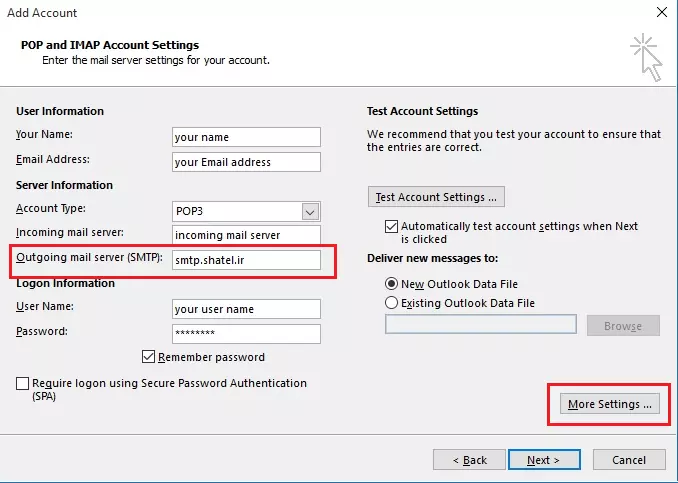Viewport: 678px width, 483px height.
Task: Click the Test Account Settings button
Action: [436, 197]
